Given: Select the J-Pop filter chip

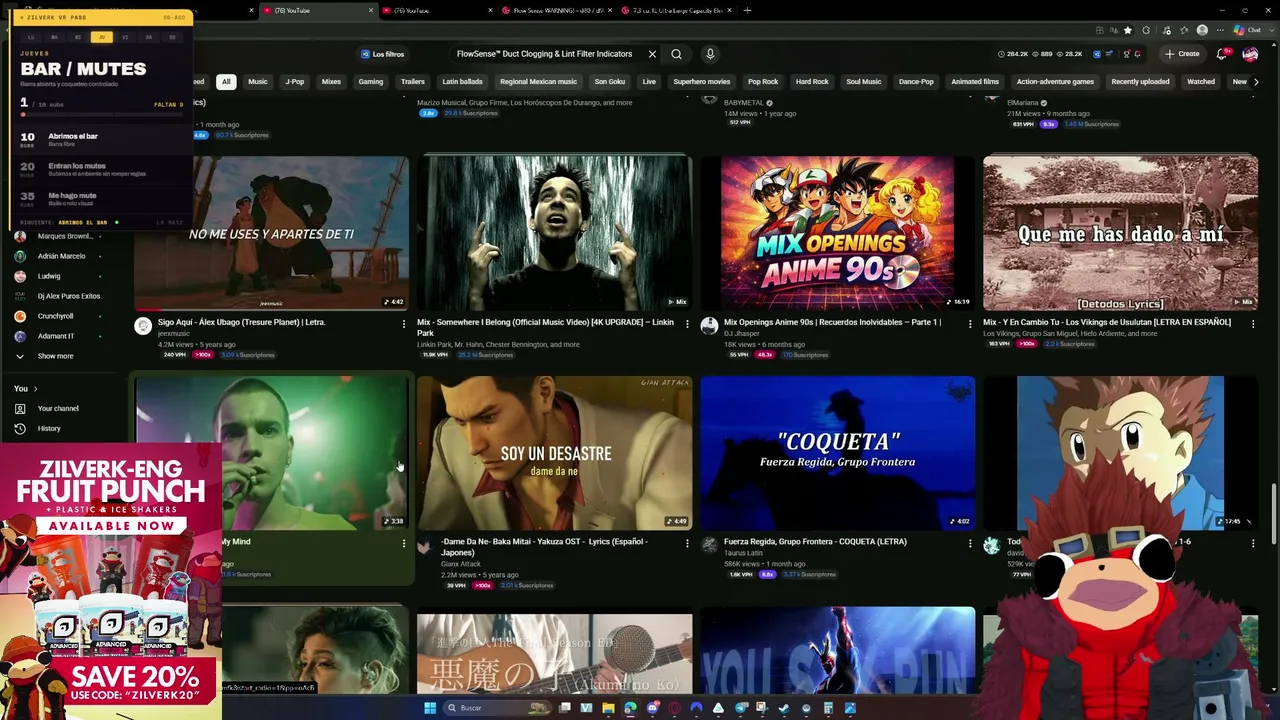Looking at the screenshot, I should 295,82.
